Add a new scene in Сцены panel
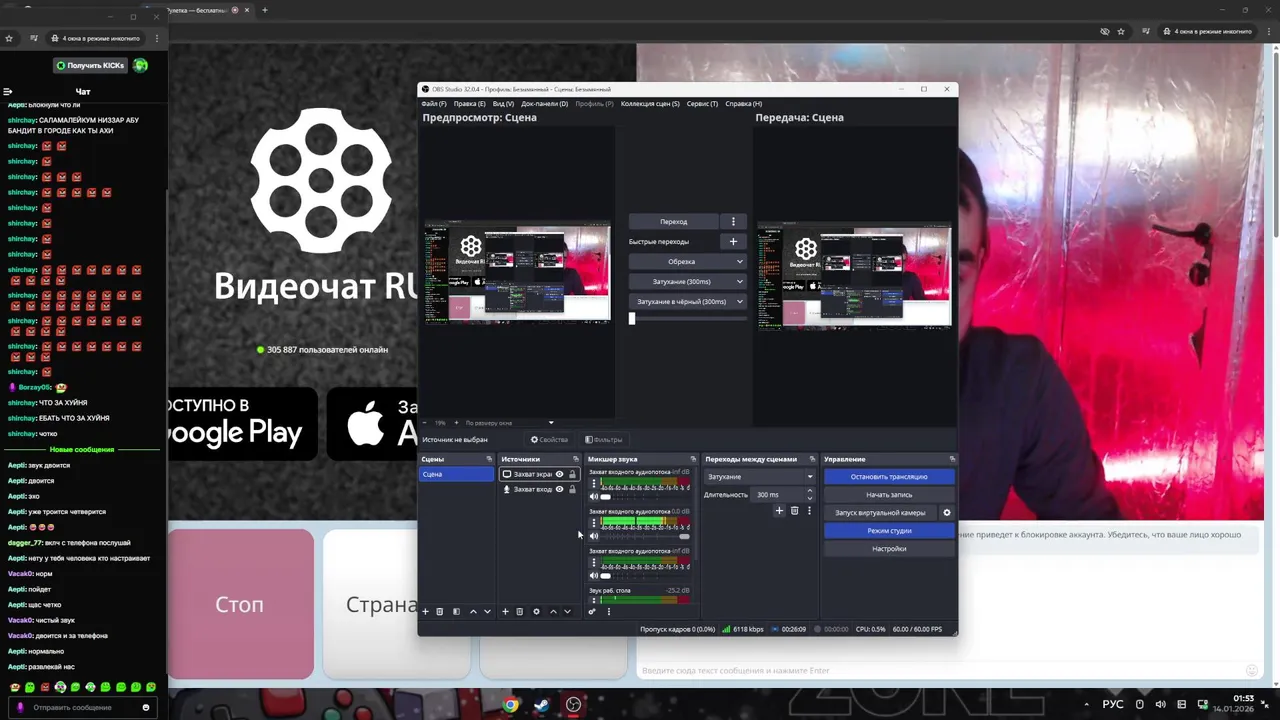Image resolution: width=1280 pixels, height=720 pixels. tap(425, 611)
